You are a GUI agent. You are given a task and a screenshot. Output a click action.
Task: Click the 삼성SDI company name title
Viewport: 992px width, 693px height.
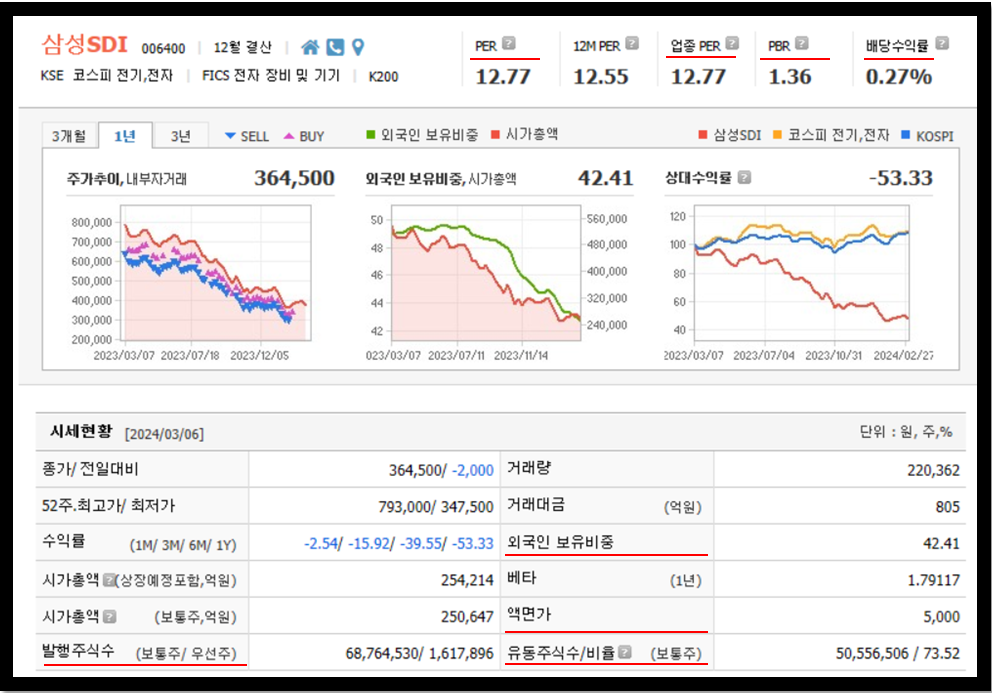[84, 45]
